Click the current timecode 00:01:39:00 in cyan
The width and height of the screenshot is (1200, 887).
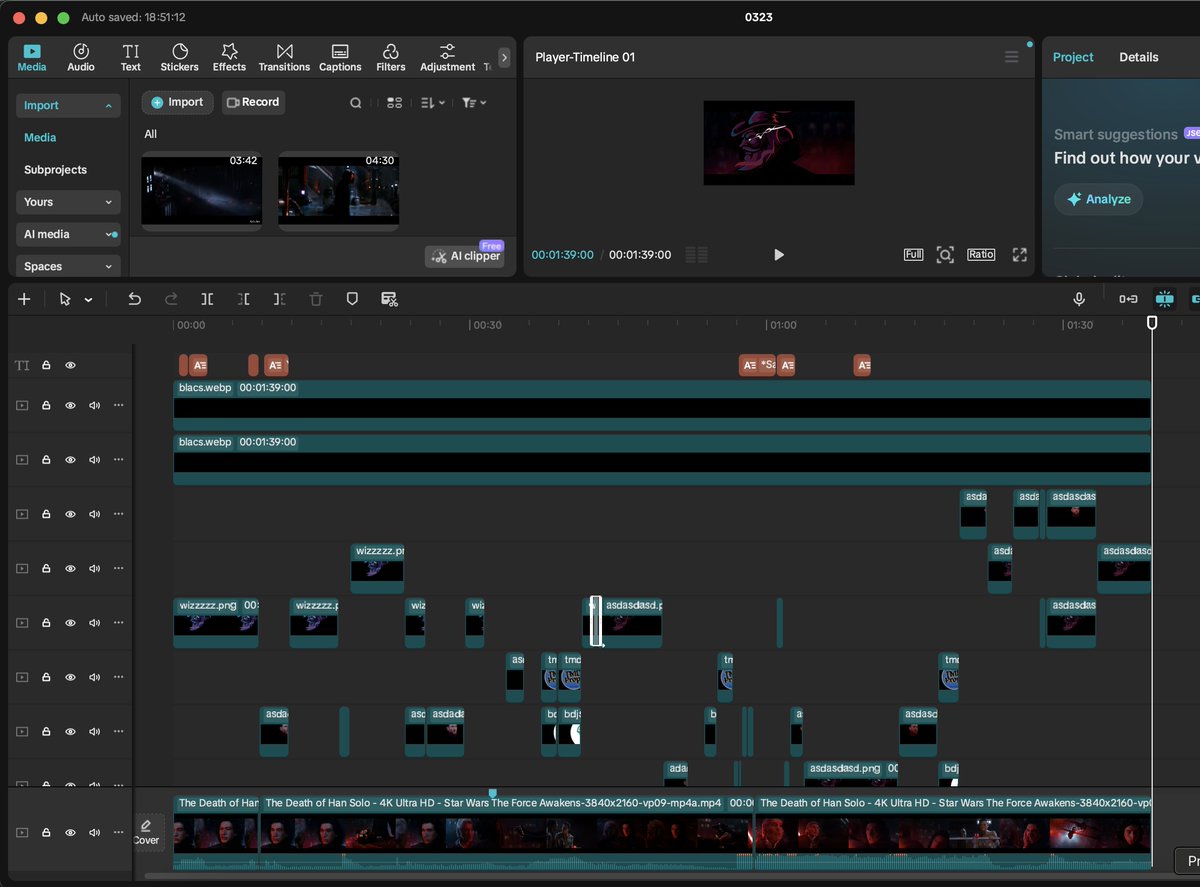click(x=562, y=255)
